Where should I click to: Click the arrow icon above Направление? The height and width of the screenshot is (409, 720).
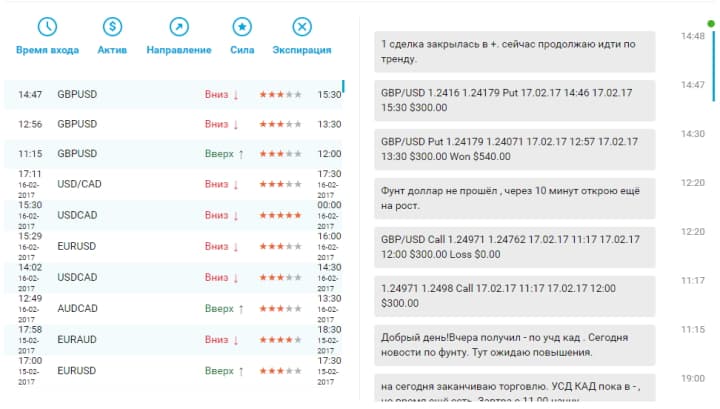point(178,27)
